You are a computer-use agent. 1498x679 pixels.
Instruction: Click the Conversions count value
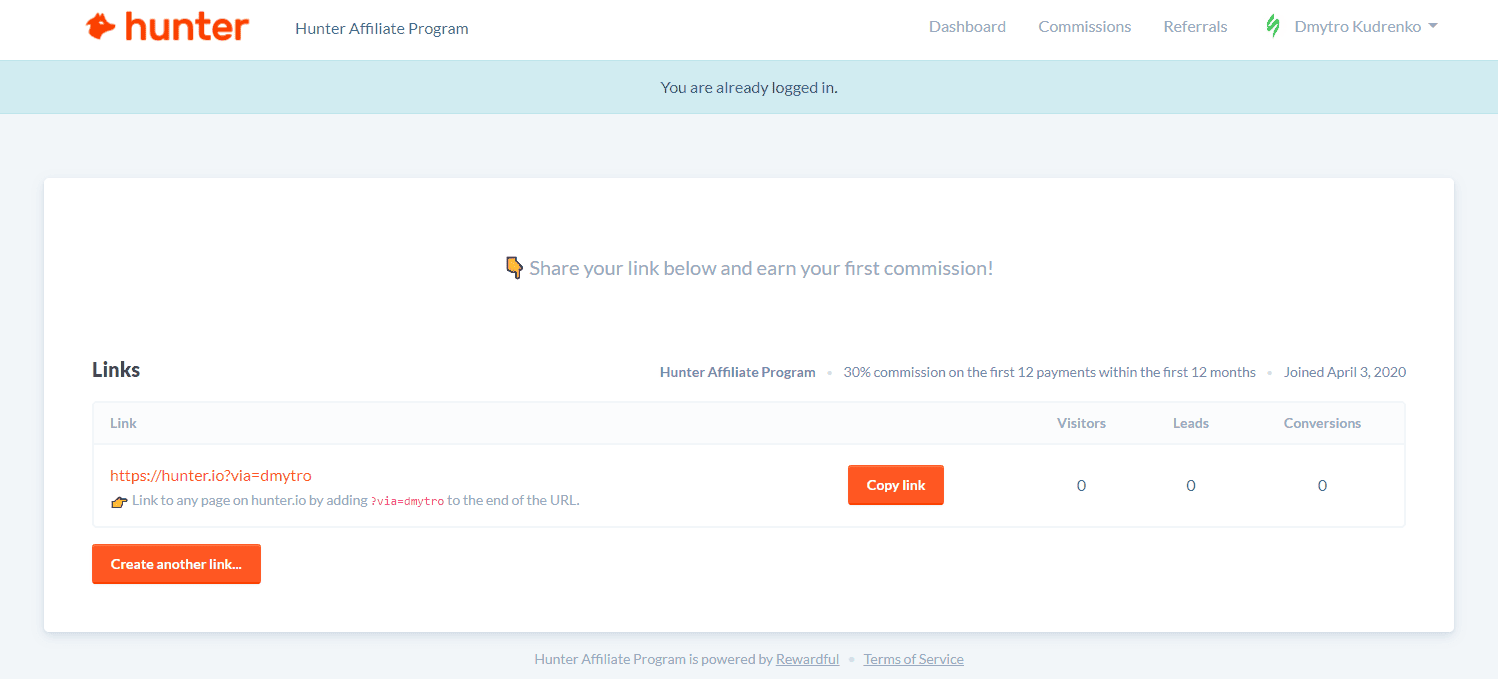point(1322,486)
